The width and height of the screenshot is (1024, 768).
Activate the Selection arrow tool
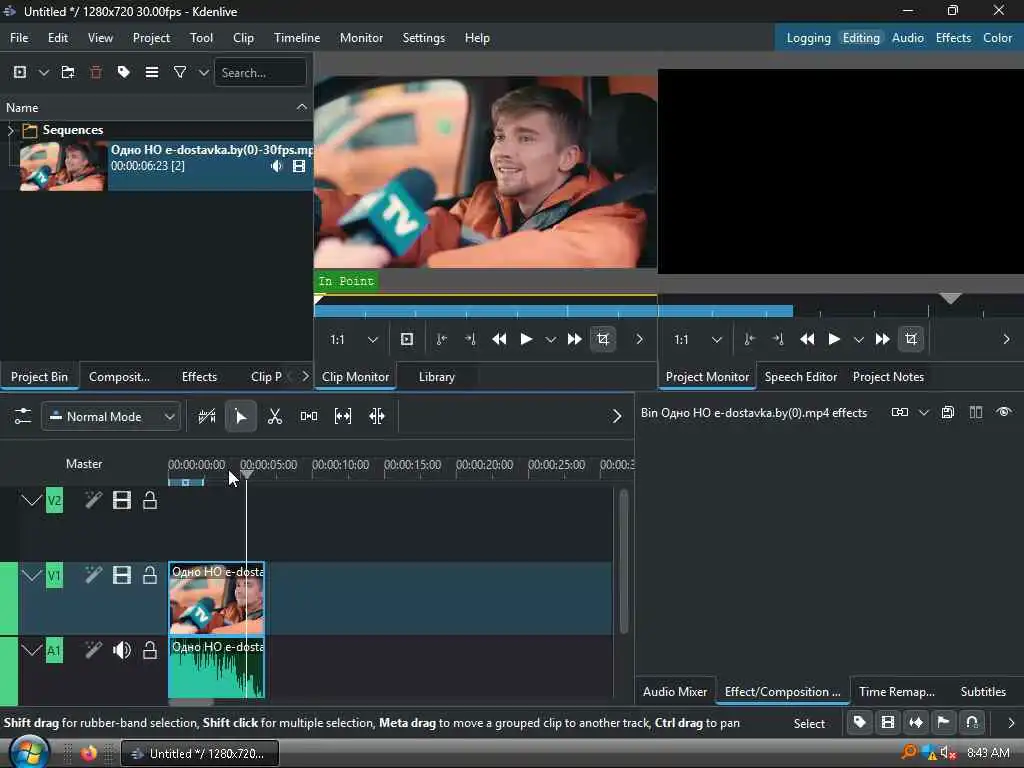(x=241, y=417)
